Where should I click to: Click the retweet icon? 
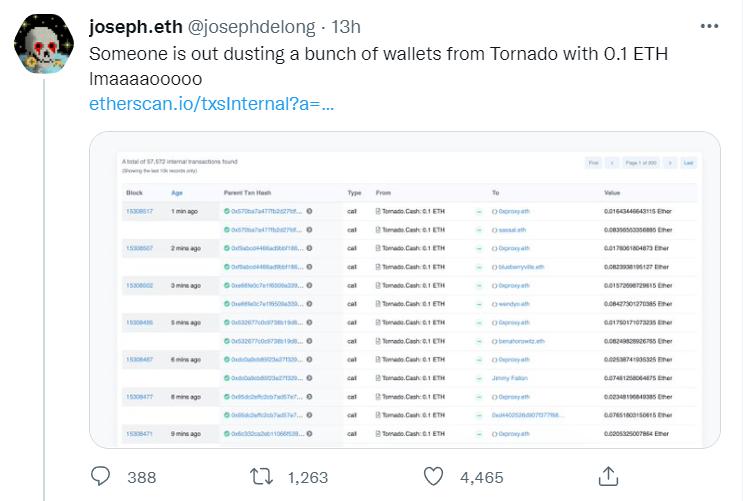[260, 477]
